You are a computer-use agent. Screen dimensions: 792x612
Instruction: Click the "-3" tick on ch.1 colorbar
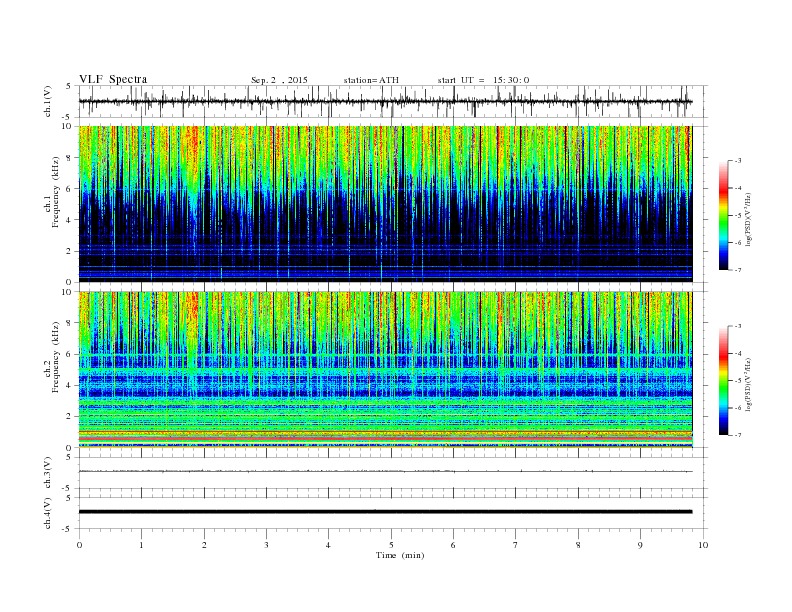(x=737, y=161)
